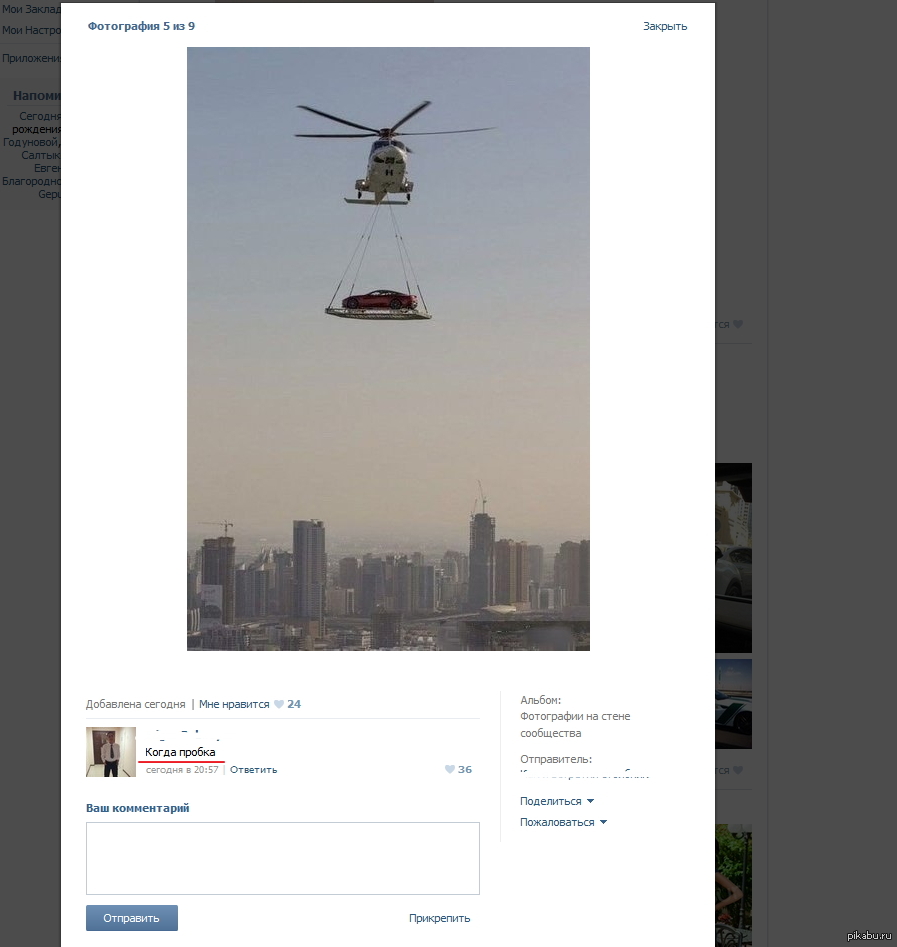This screenshot has height=947, width=897.
Task: Click the Поделиться dropdown arrow
Action: click(590, 801)
